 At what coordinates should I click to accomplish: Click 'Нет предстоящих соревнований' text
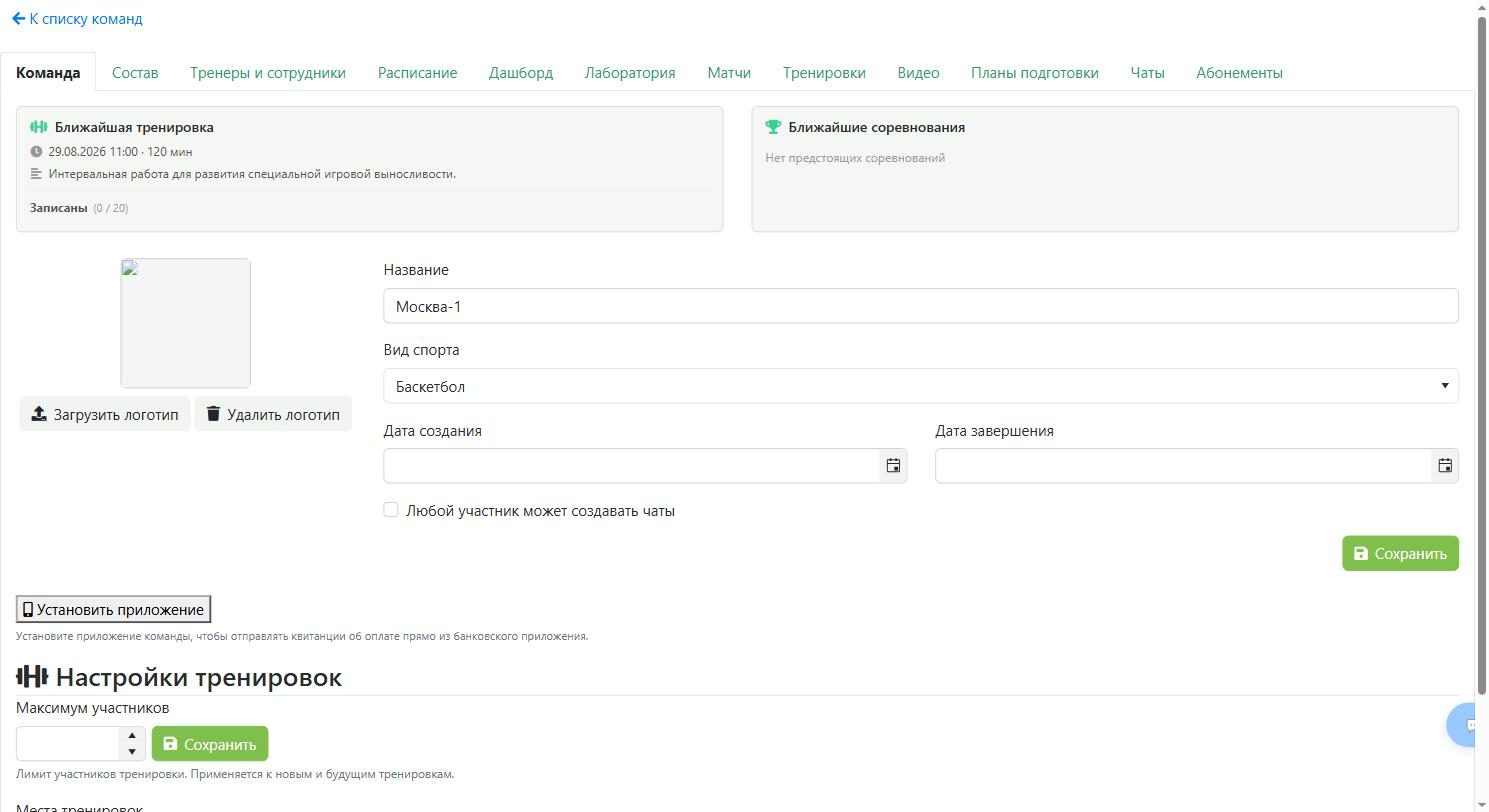pyautogui.click(x=855, y=158)
